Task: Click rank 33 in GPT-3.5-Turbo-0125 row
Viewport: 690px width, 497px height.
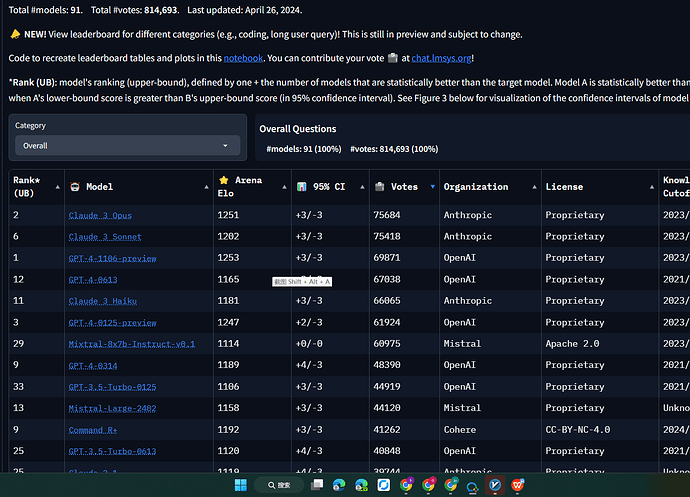Action: 18,387
